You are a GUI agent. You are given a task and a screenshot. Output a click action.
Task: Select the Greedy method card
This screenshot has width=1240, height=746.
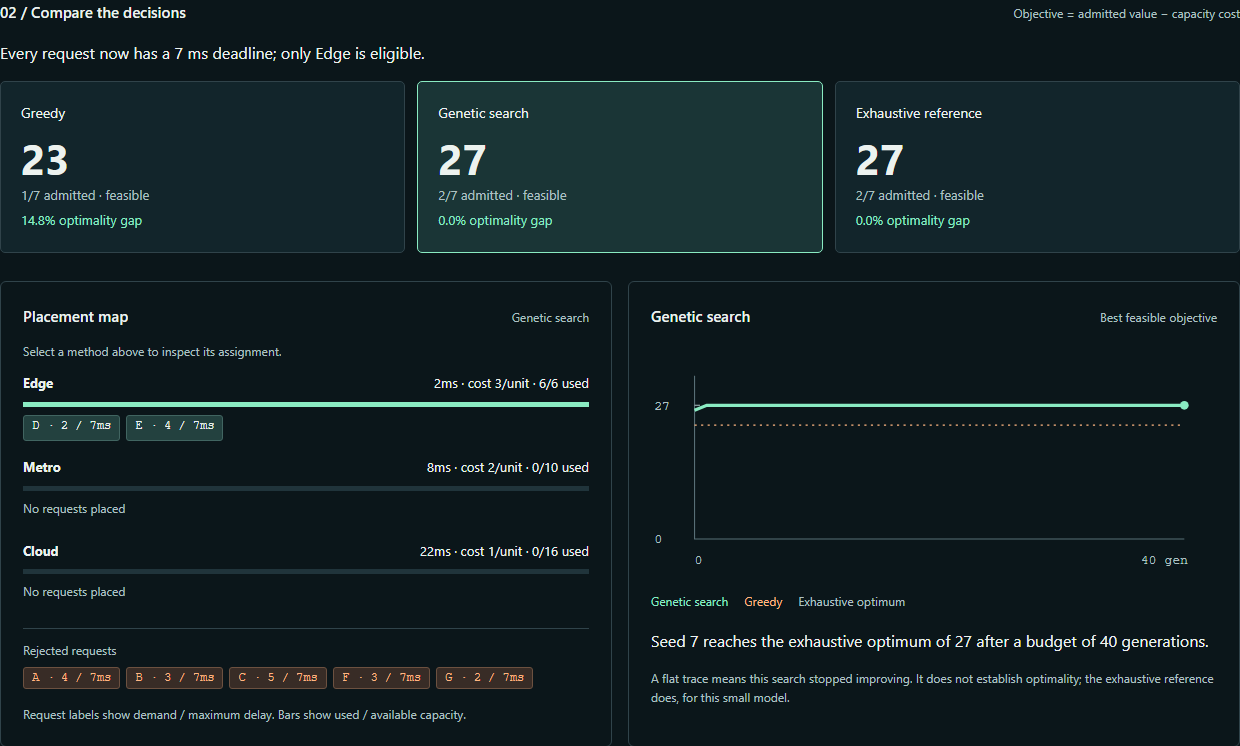coord(202,167)
